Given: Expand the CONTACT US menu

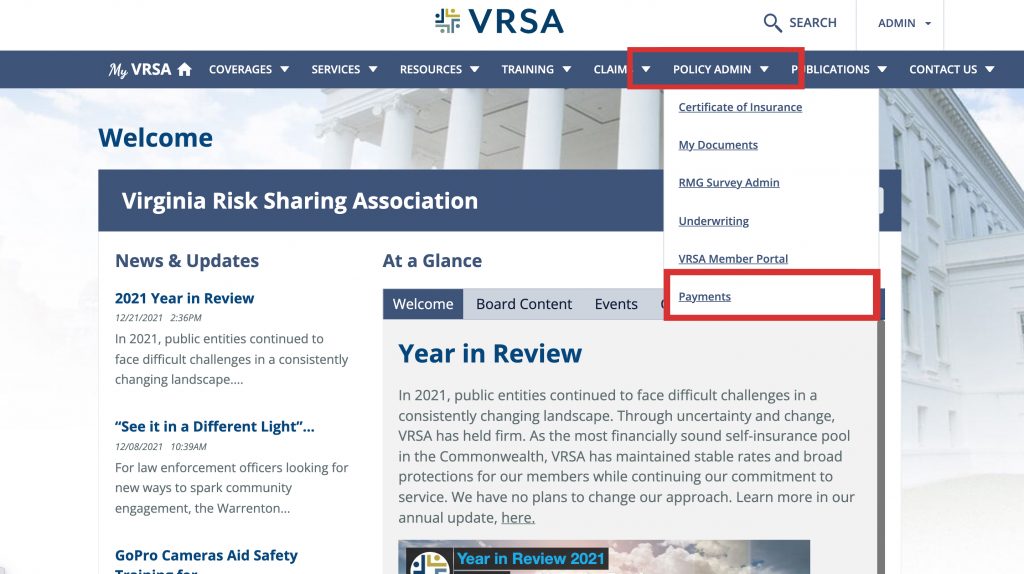Looking at the screenshot, I should coord(952,69).
